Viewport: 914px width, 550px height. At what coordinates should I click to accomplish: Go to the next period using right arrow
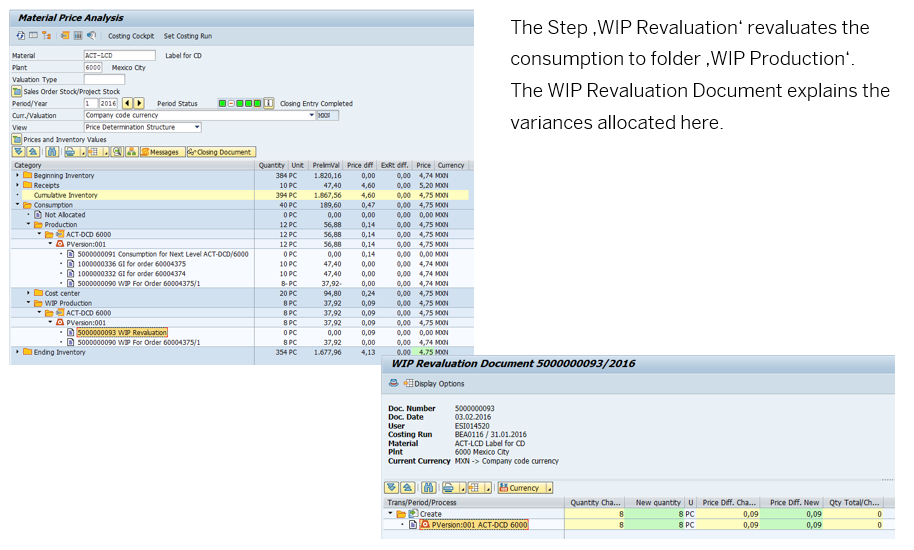139,103
